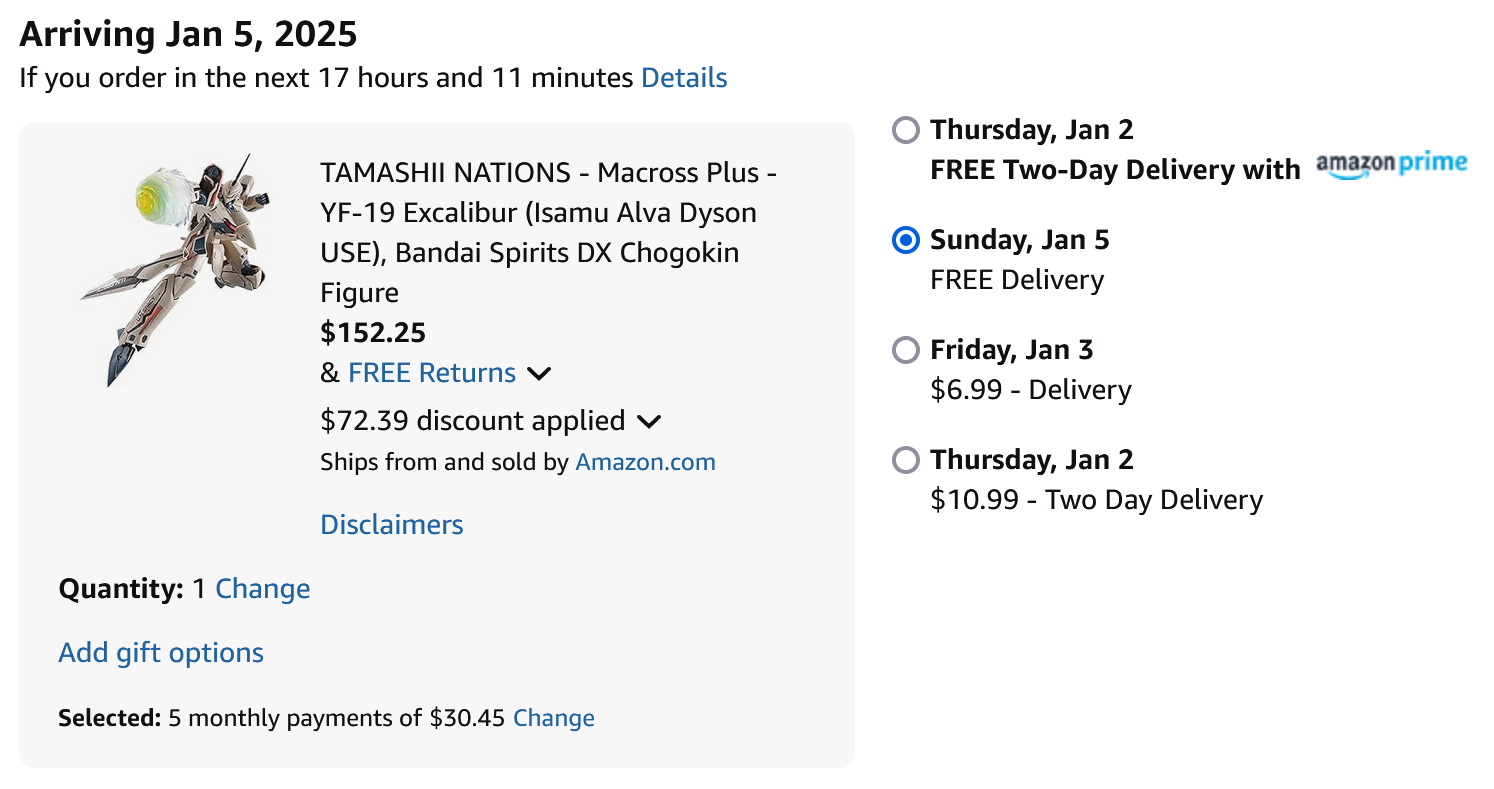Choose the $10.99 Two Day Delivery option
The width and height of the screenshot is (1494, 789).
(x=905, y=460)
